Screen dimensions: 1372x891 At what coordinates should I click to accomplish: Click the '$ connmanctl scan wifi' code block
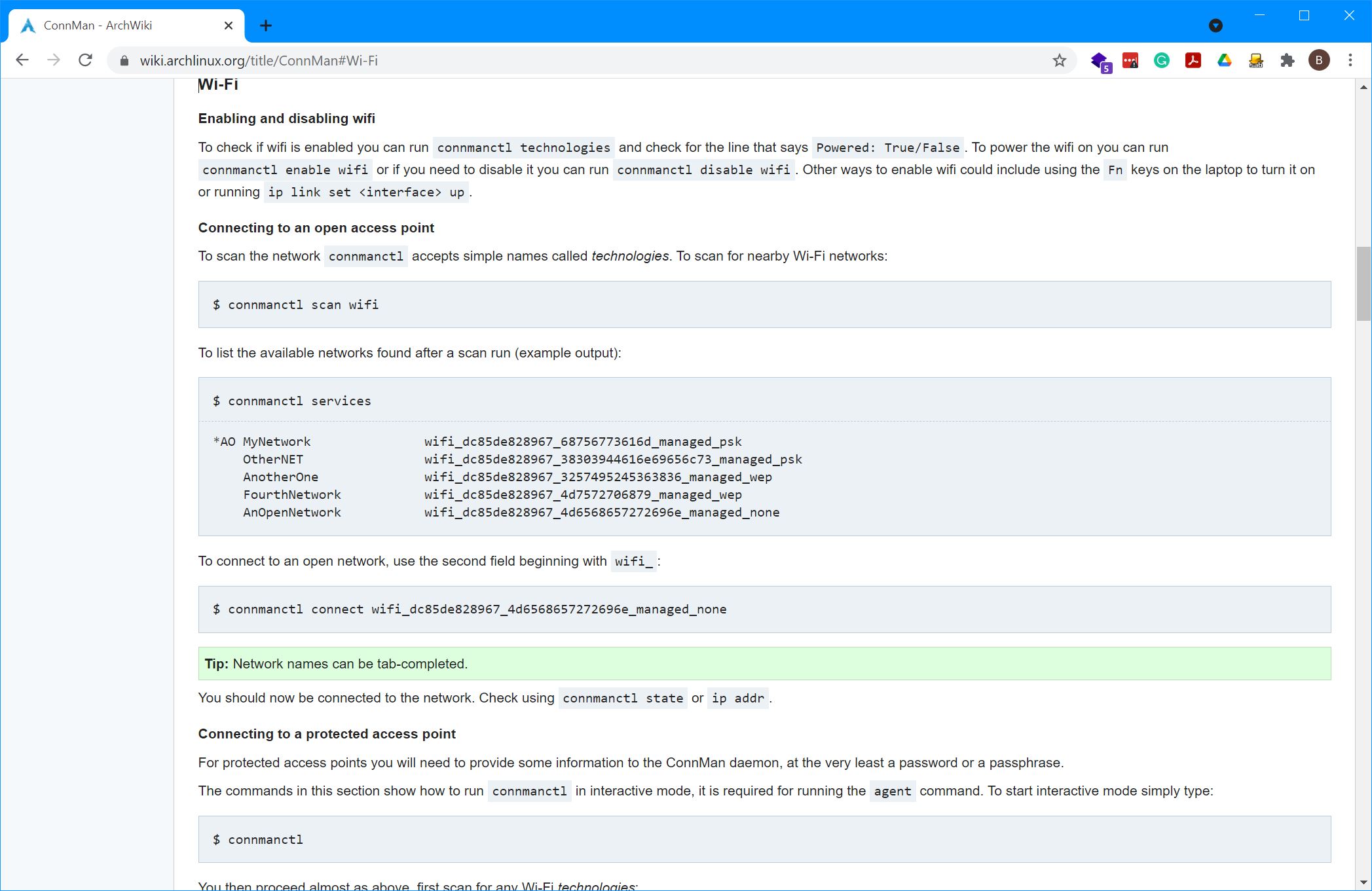[x=764, y=304]
